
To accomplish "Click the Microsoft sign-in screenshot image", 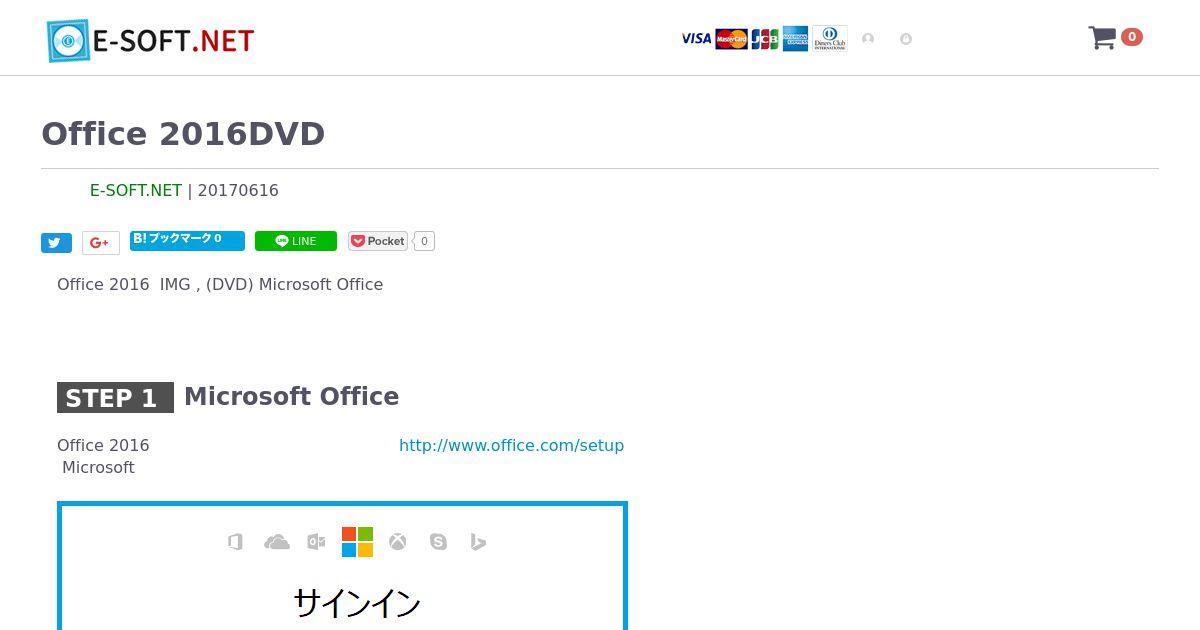I will (342, 566).
